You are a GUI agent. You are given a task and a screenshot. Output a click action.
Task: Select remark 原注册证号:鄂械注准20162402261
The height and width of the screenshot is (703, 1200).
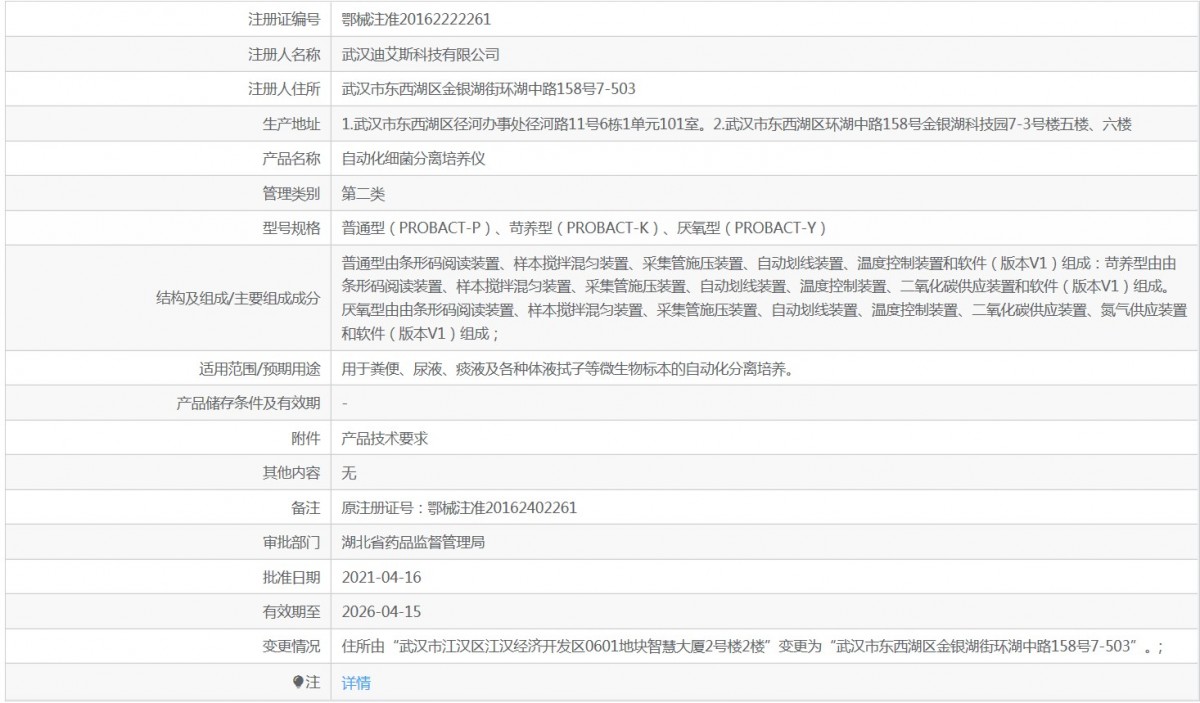click(x=459, y=508)
